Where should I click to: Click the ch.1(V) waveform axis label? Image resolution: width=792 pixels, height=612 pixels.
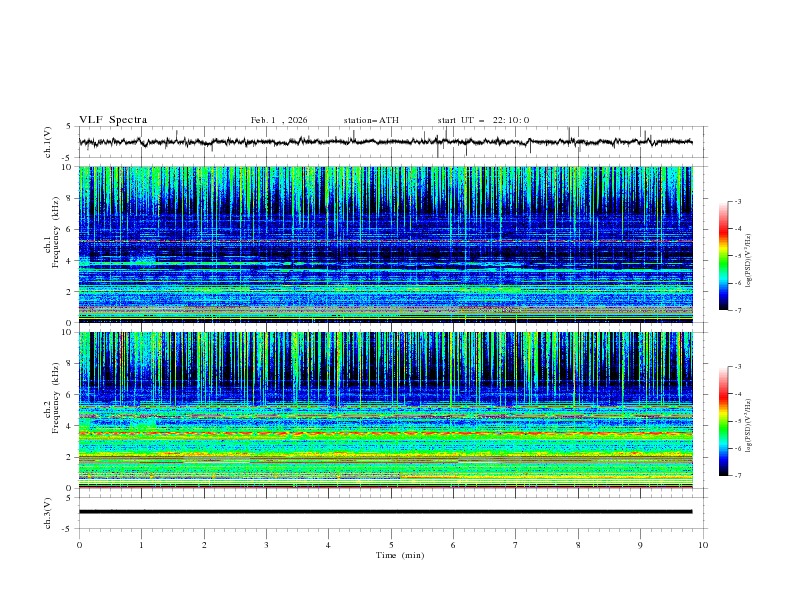click(48, 142)
